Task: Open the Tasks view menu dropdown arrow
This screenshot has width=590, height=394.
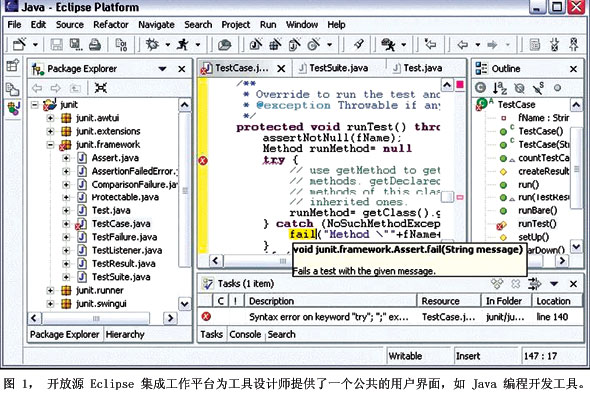Action: coord(554,284)
